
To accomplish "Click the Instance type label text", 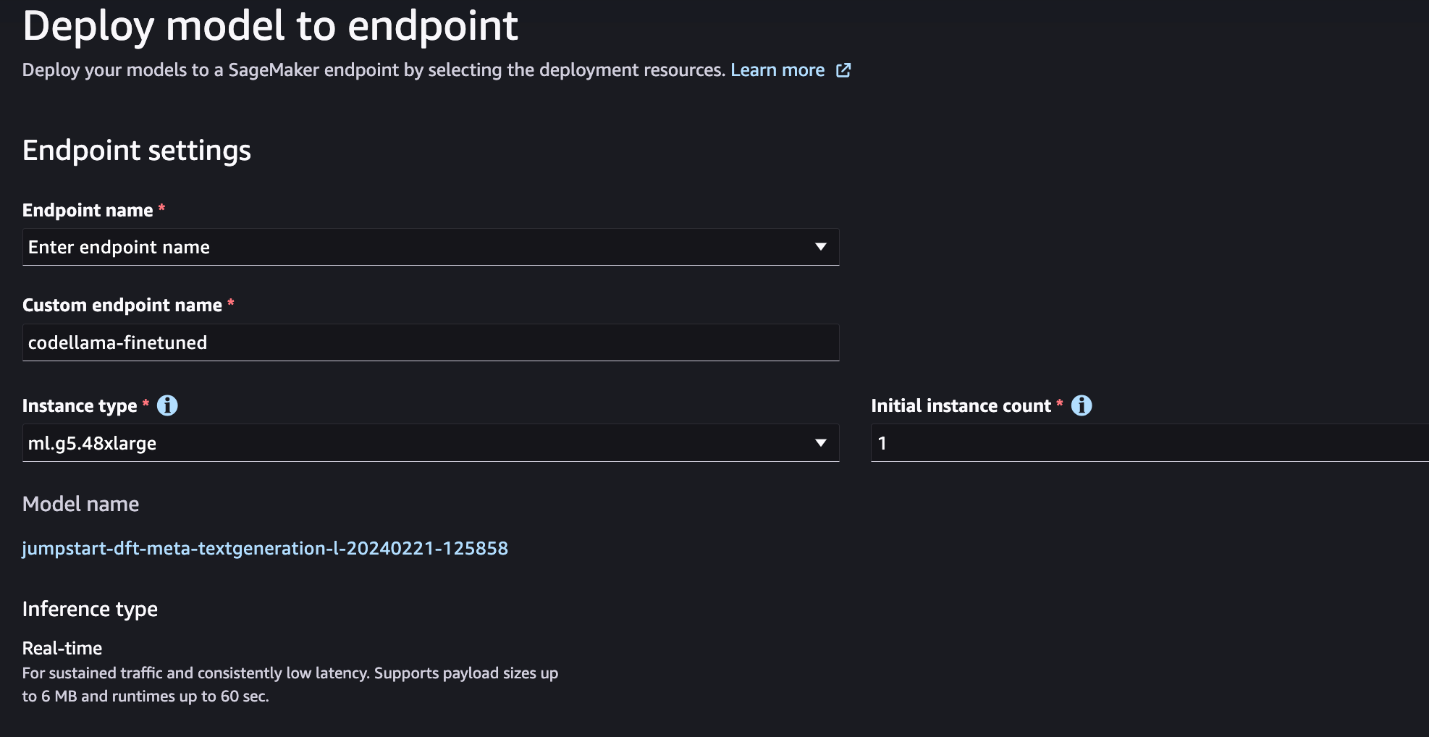I will [x=79, y=406].
